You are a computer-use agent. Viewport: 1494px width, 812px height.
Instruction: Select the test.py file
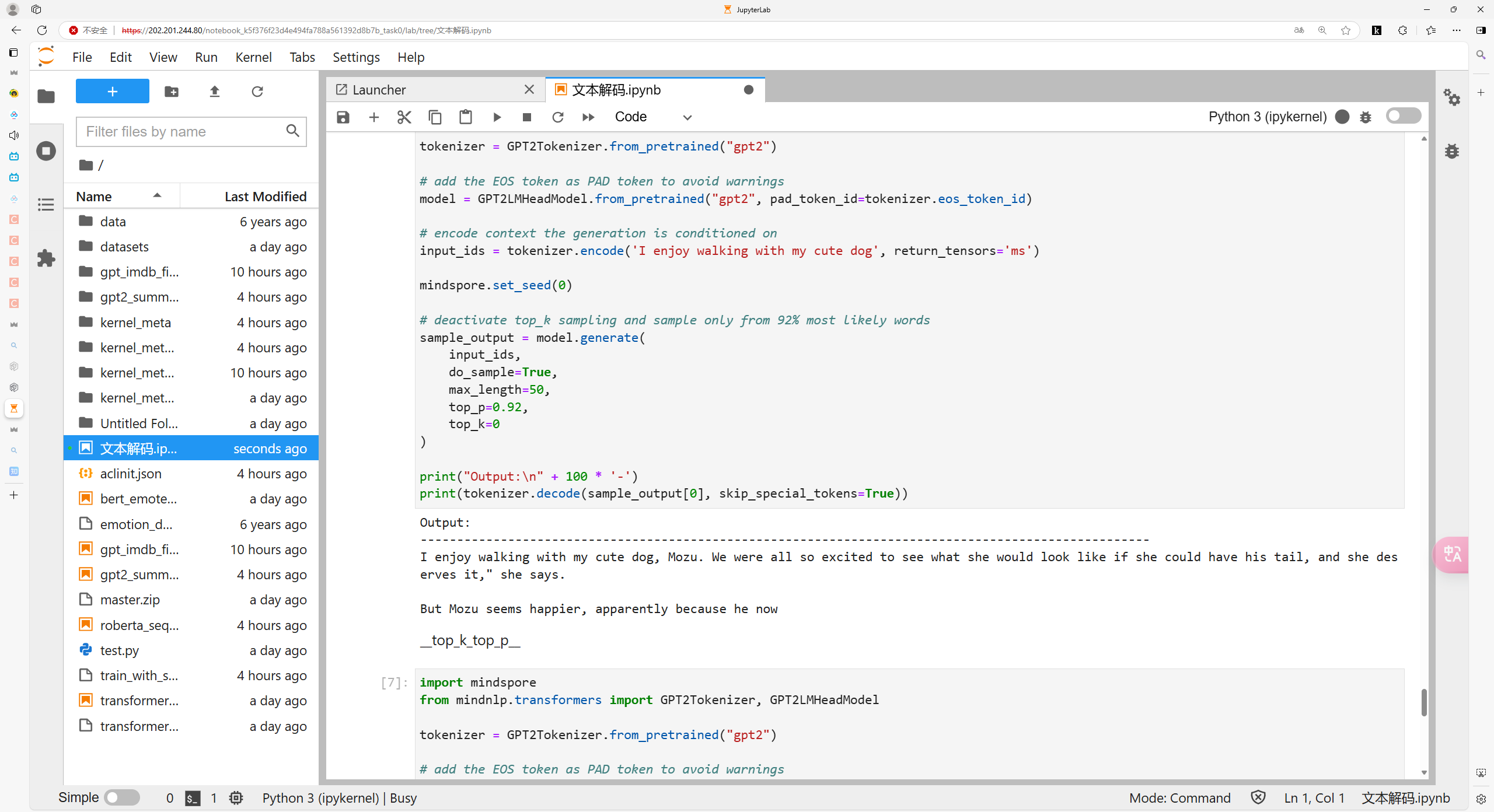pyautogui.click(x=191, y=650)
